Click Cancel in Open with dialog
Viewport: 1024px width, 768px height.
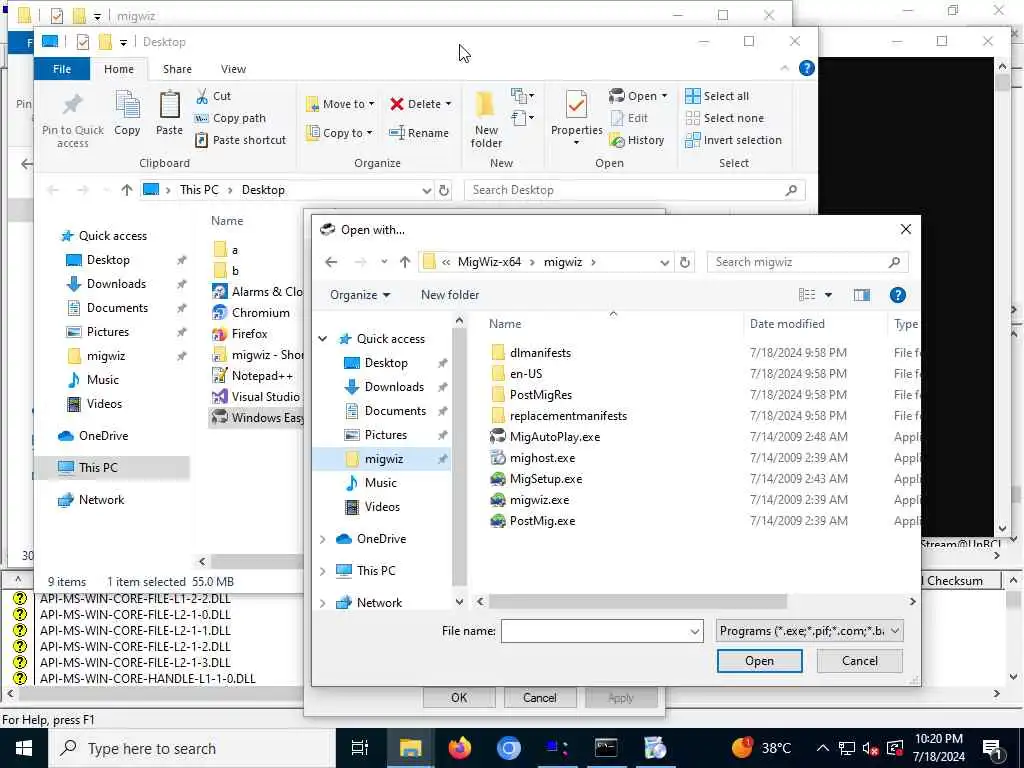[x=859, y=661]
